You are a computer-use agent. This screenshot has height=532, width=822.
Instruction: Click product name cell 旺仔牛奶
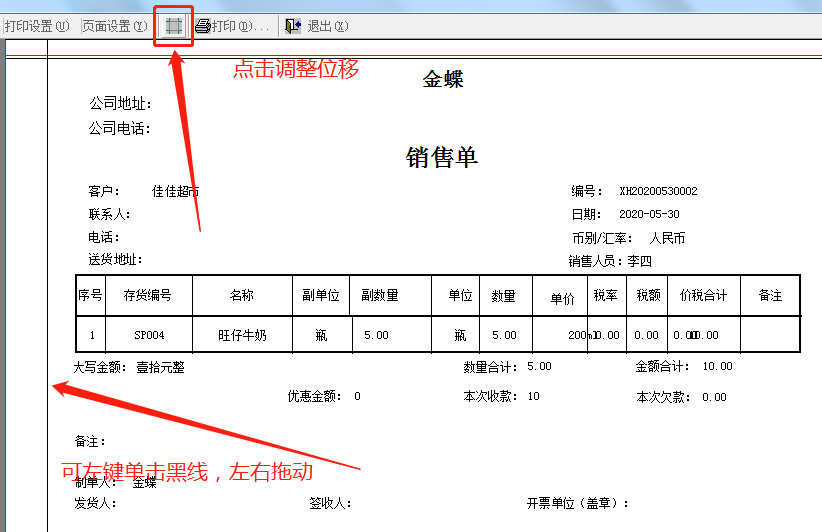(242, 335)
